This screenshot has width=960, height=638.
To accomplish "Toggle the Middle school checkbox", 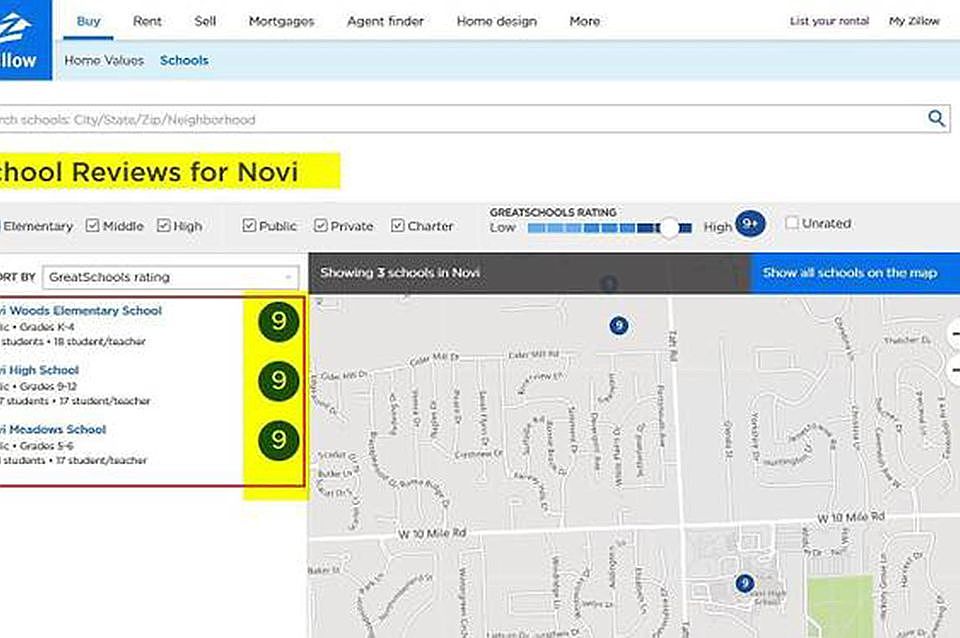I will (x=93, y=226).
